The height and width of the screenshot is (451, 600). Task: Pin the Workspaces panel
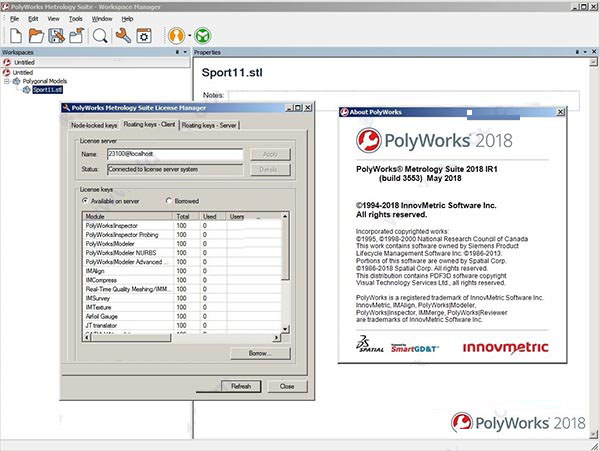[x=177, y=52]
